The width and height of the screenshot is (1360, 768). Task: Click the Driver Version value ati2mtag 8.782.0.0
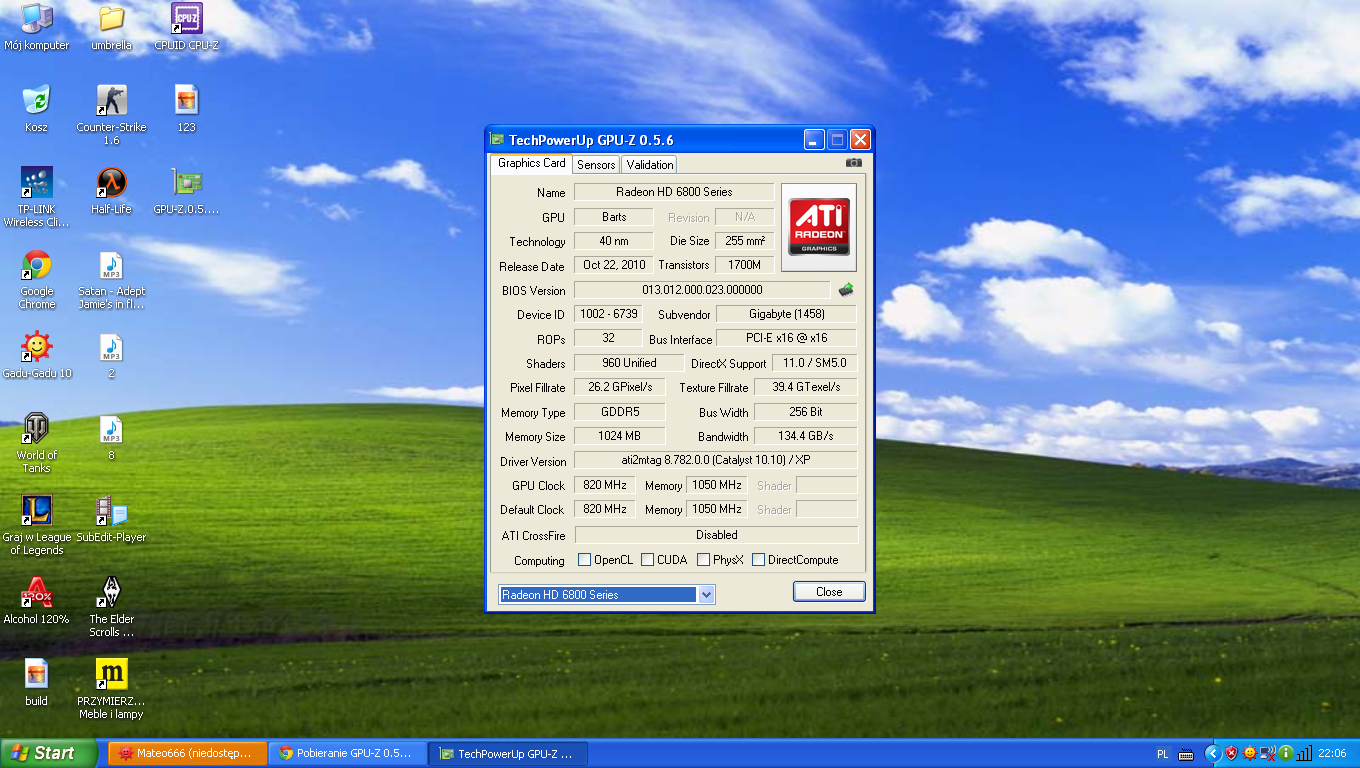tap(715, 461)
